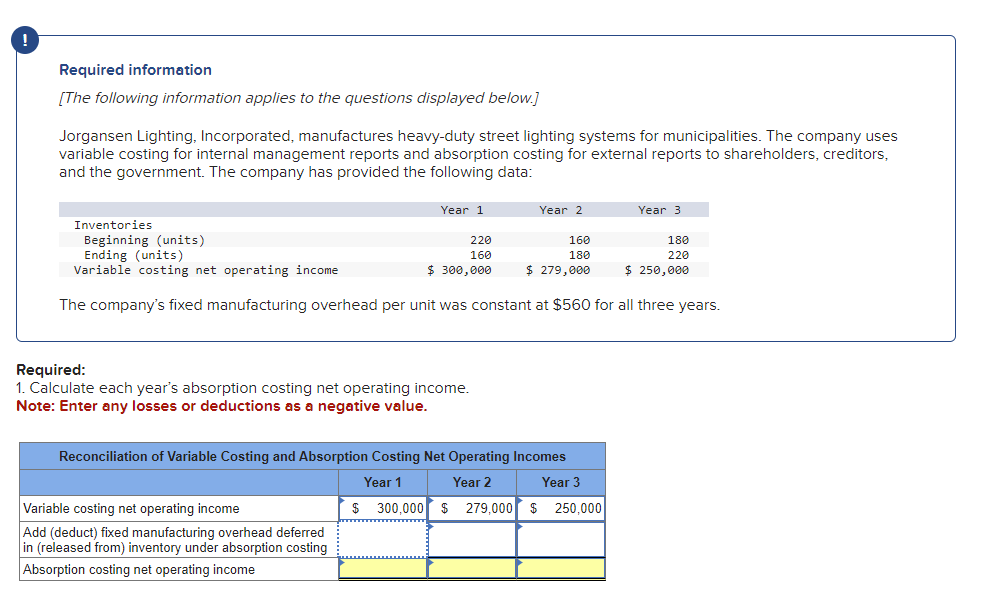Click the reconciliation table title bar
Viewport: 995px width, 615px height.
point(312,456)
